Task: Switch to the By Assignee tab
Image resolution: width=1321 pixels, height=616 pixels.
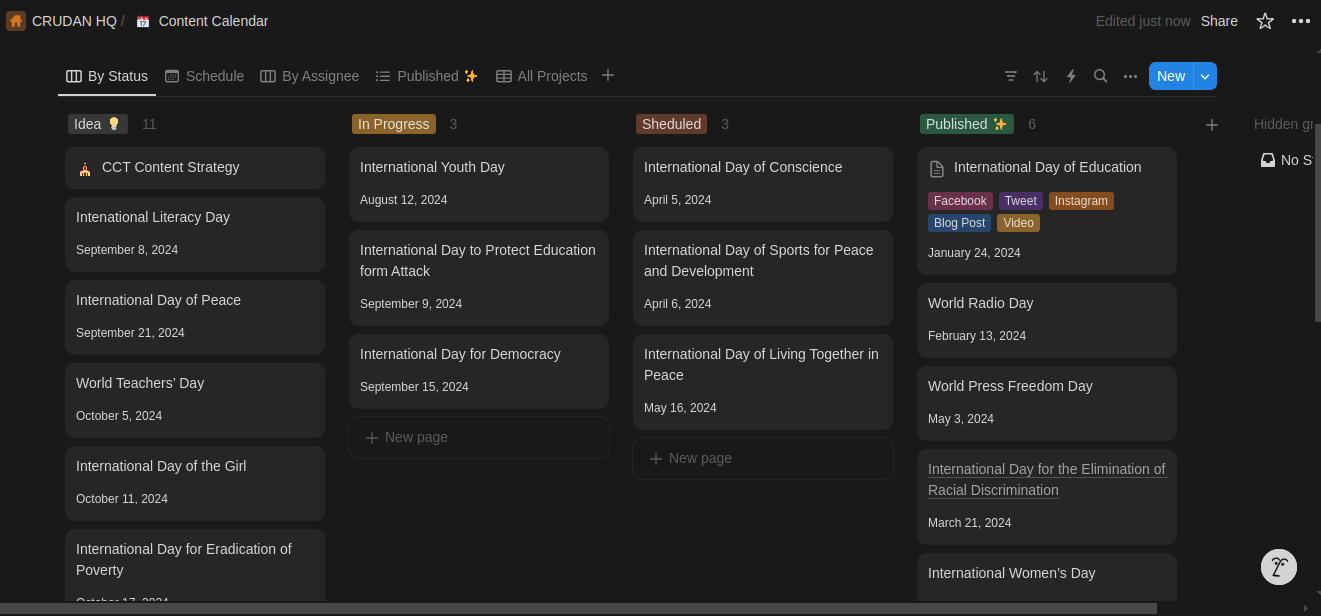Action: pos(309,76)
